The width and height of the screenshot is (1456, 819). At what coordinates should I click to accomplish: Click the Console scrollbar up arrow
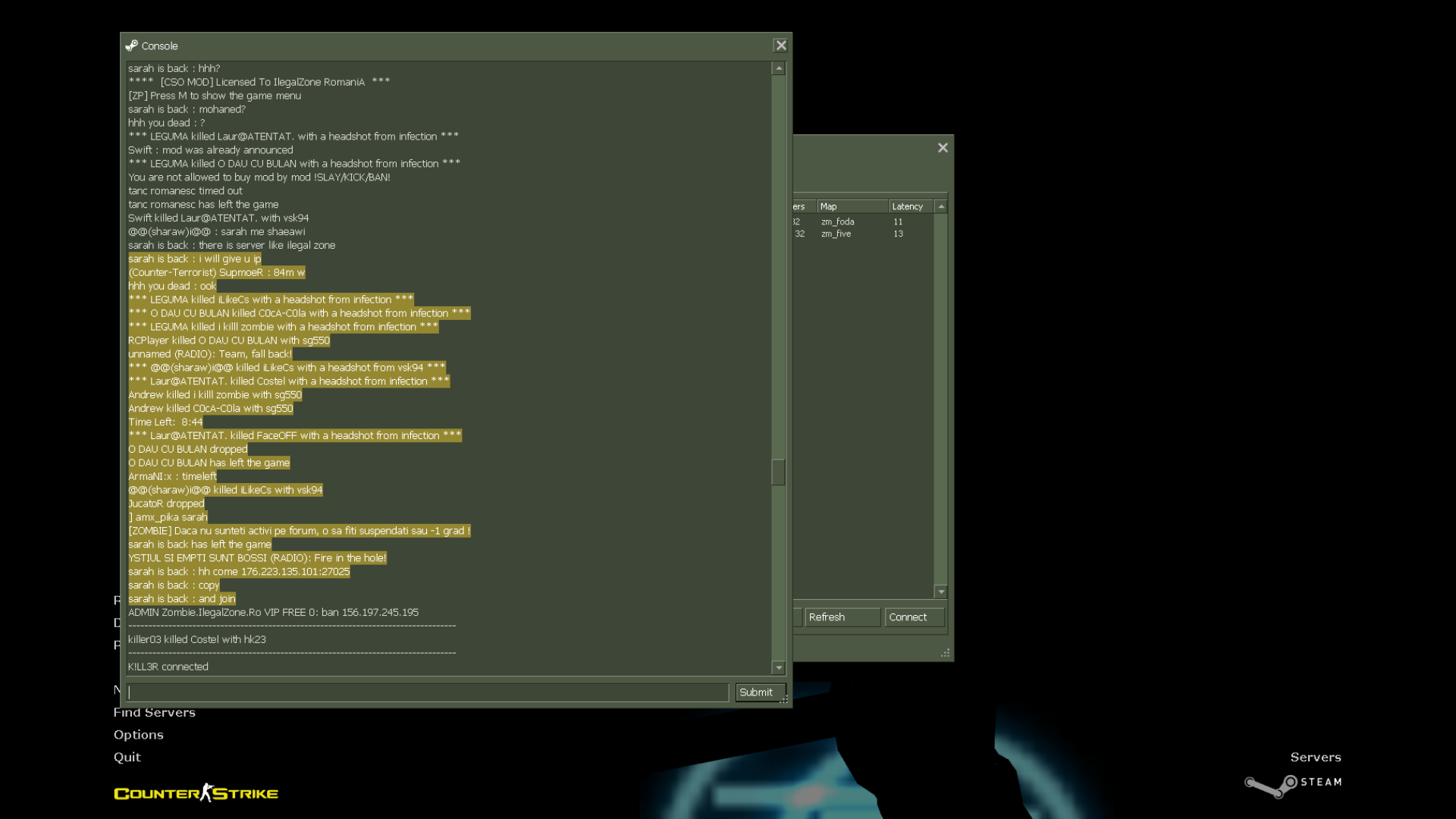pos(778,68)
